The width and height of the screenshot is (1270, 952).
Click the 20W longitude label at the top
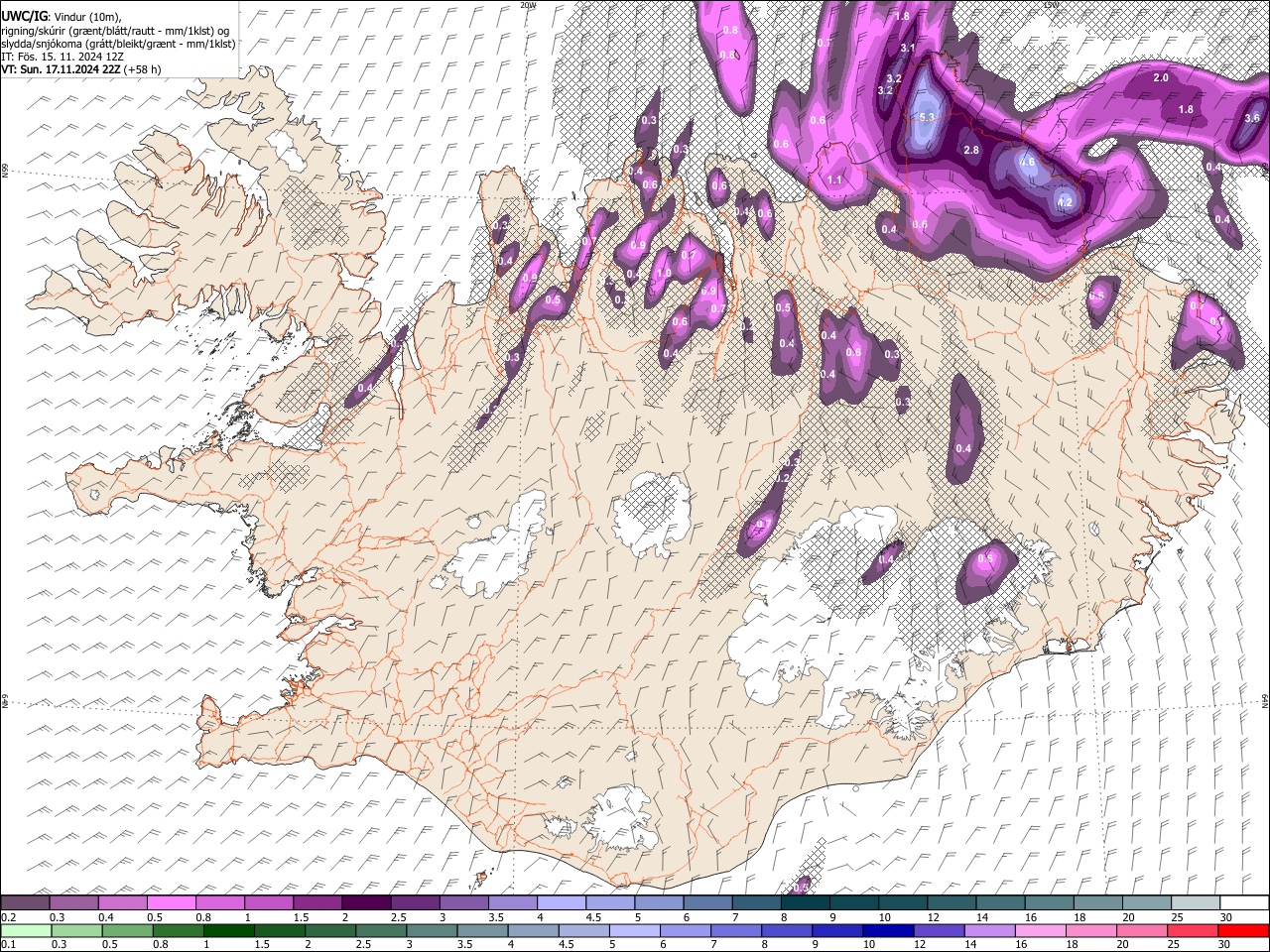[528, 5]
